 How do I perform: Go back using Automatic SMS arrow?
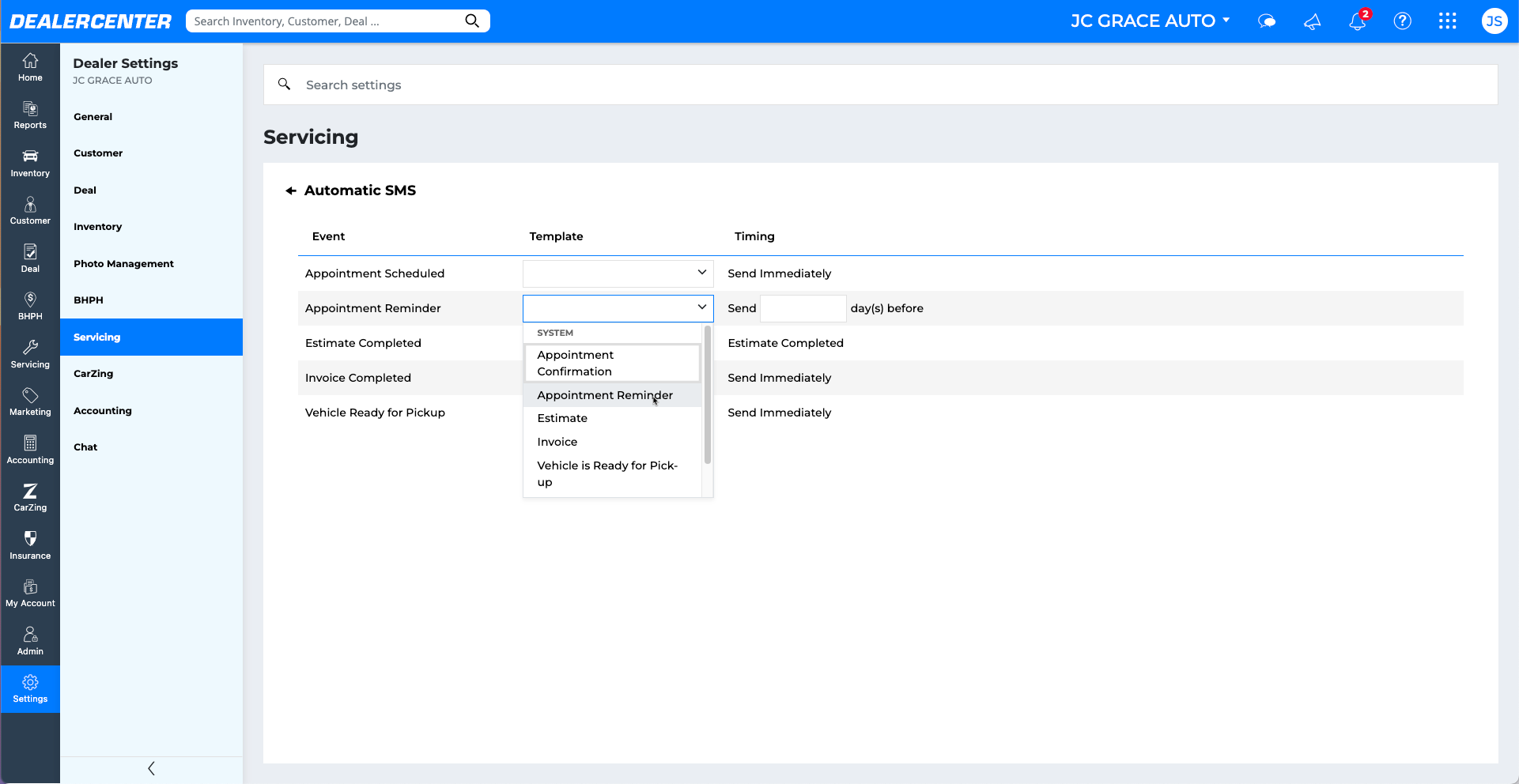(291, 190)
